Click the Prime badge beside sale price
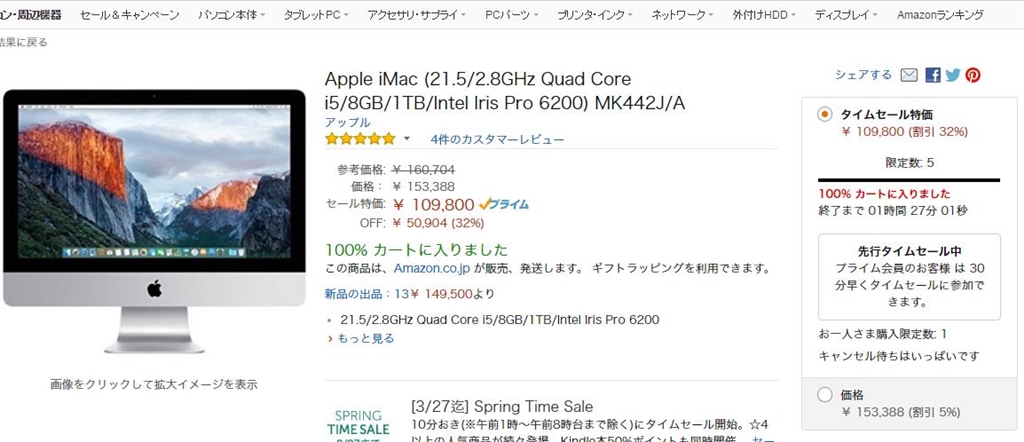 tap(503, 204)
